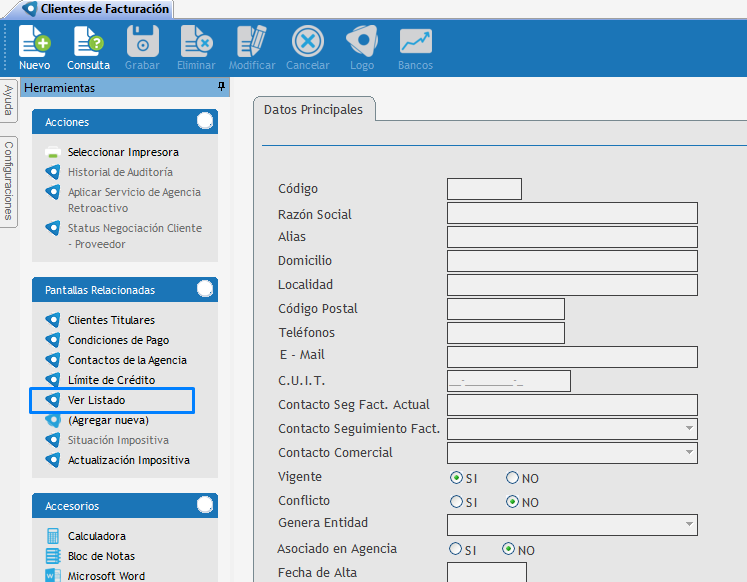
Task: Open Clientes Titulares related screen
Action: 111,320
